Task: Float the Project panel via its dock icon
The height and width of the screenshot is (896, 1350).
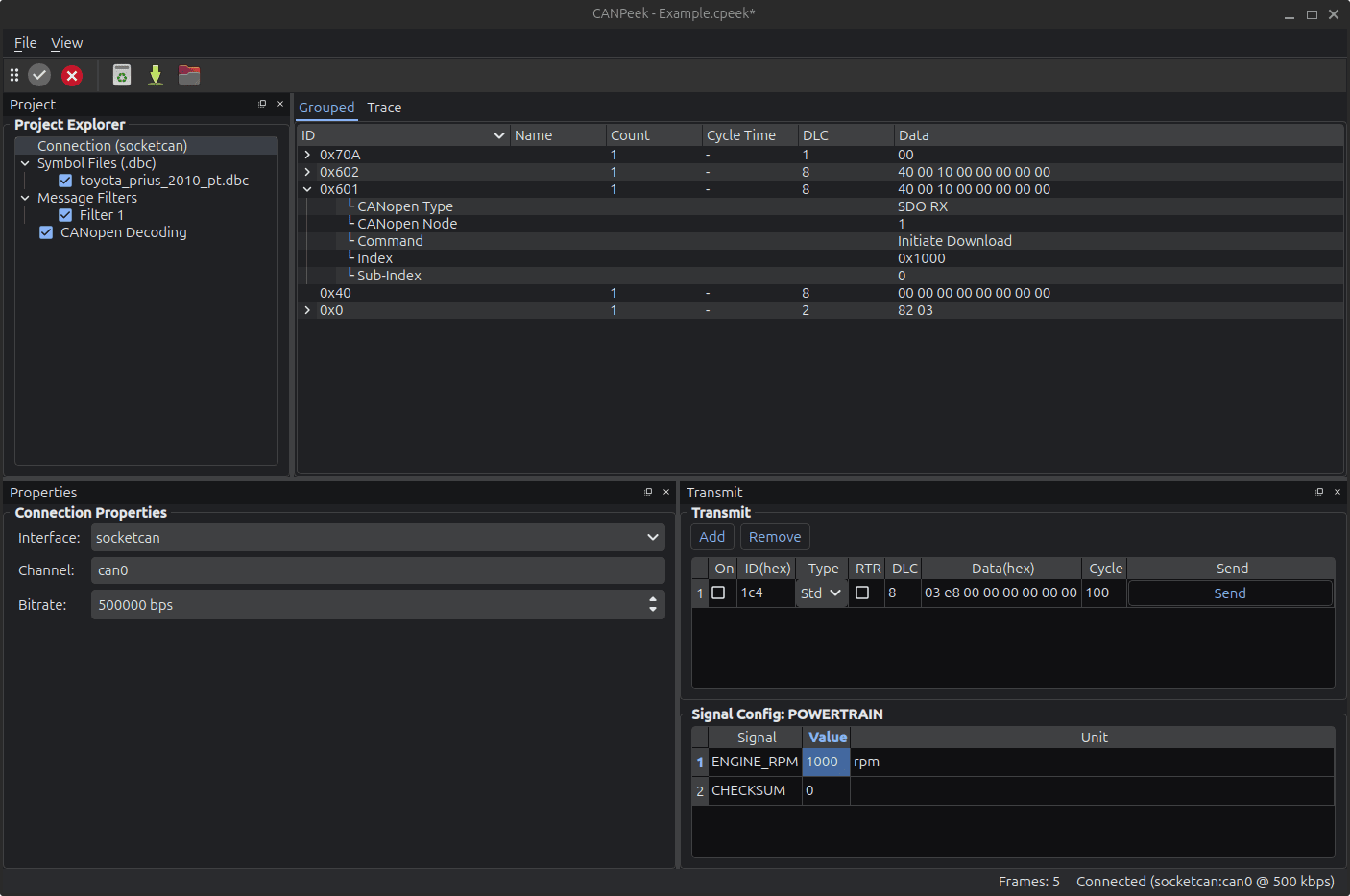Action: [262, 103]
